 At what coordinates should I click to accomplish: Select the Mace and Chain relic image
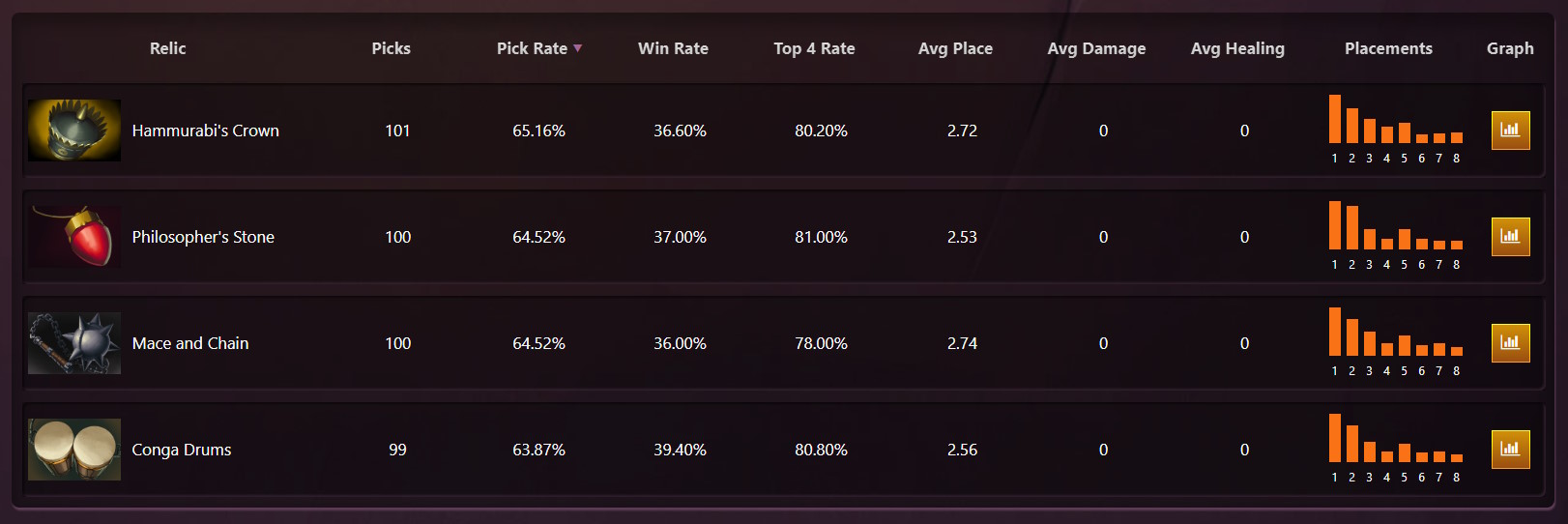(74, 343)
